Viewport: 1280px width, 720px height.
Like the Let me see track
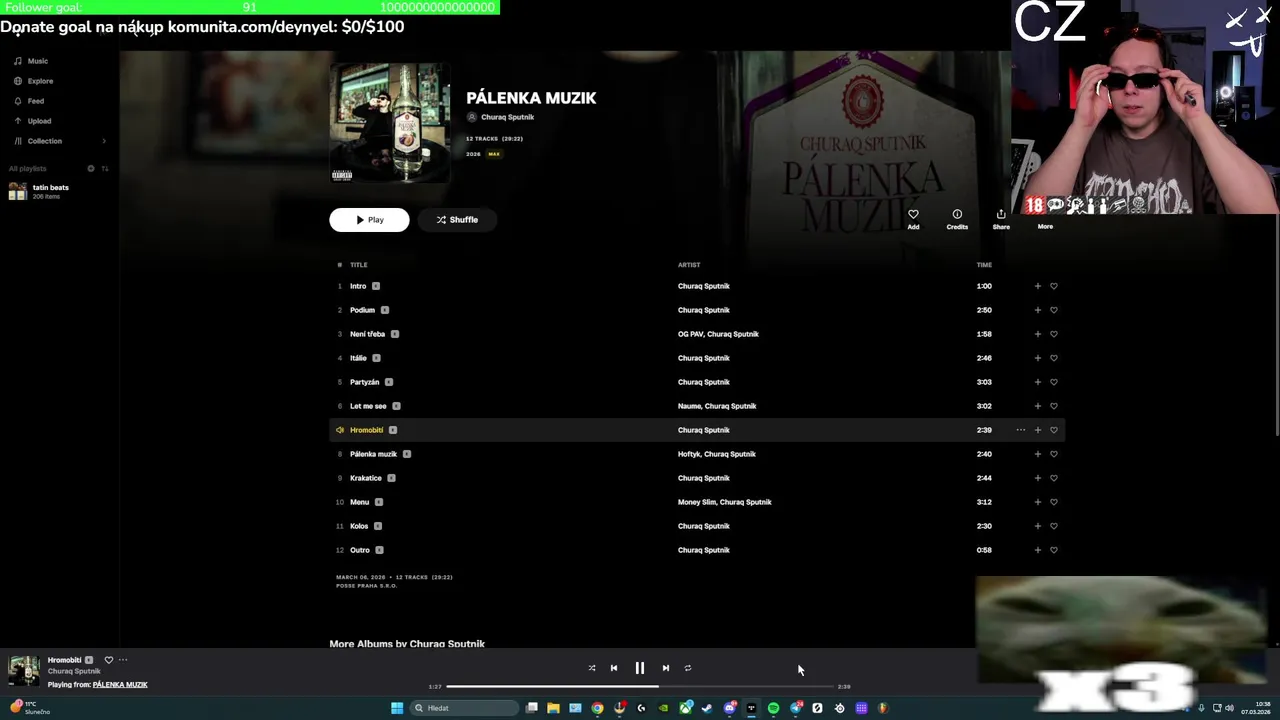1054,406
